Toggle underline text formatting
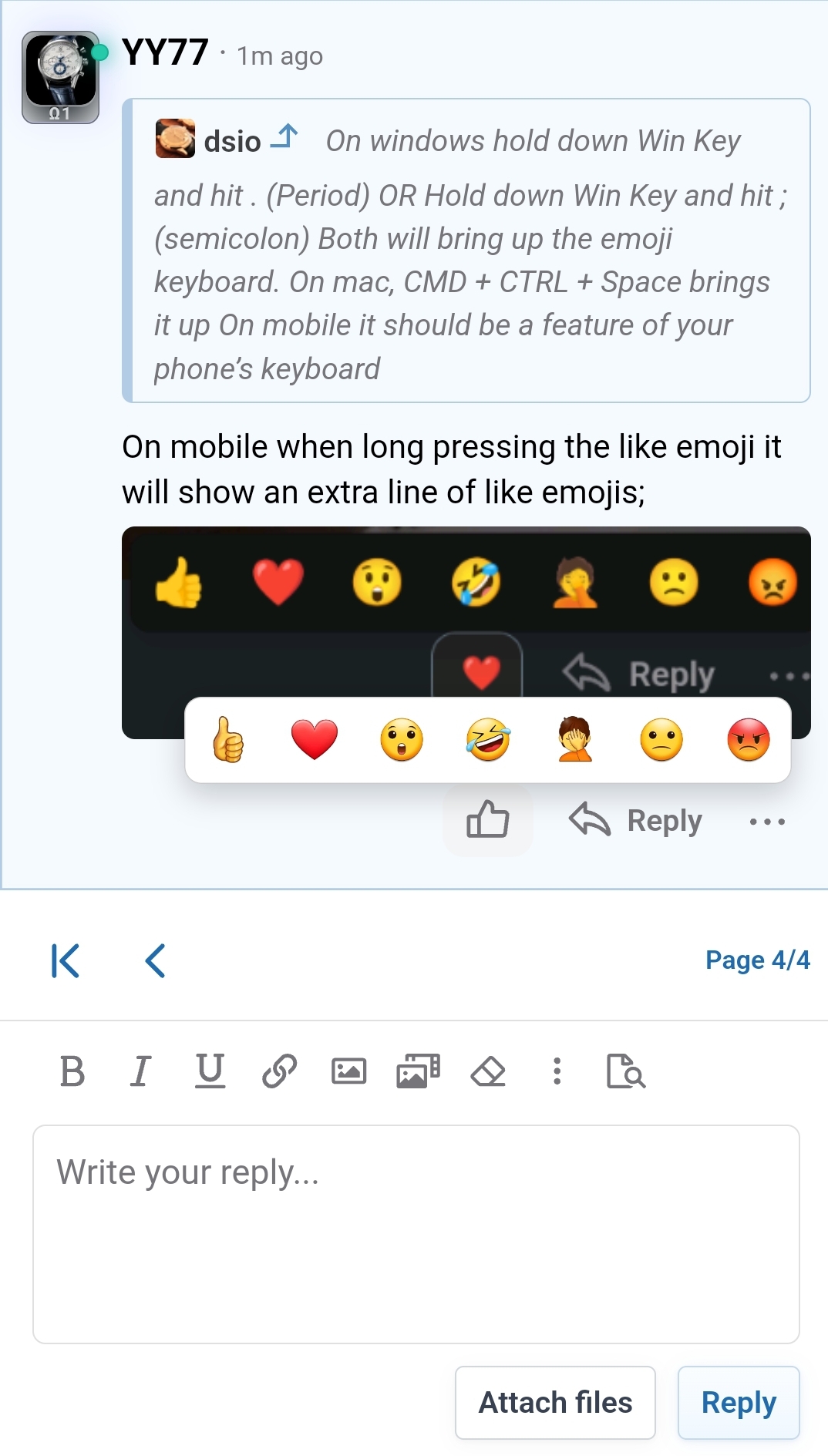Viewport: 828px width, 1456px height. 210,1071
